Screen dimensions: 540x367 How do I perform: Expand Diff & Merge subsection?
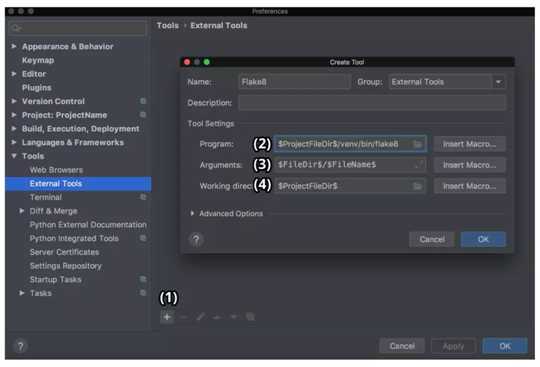pyautogui.click(x=22, y=211)
